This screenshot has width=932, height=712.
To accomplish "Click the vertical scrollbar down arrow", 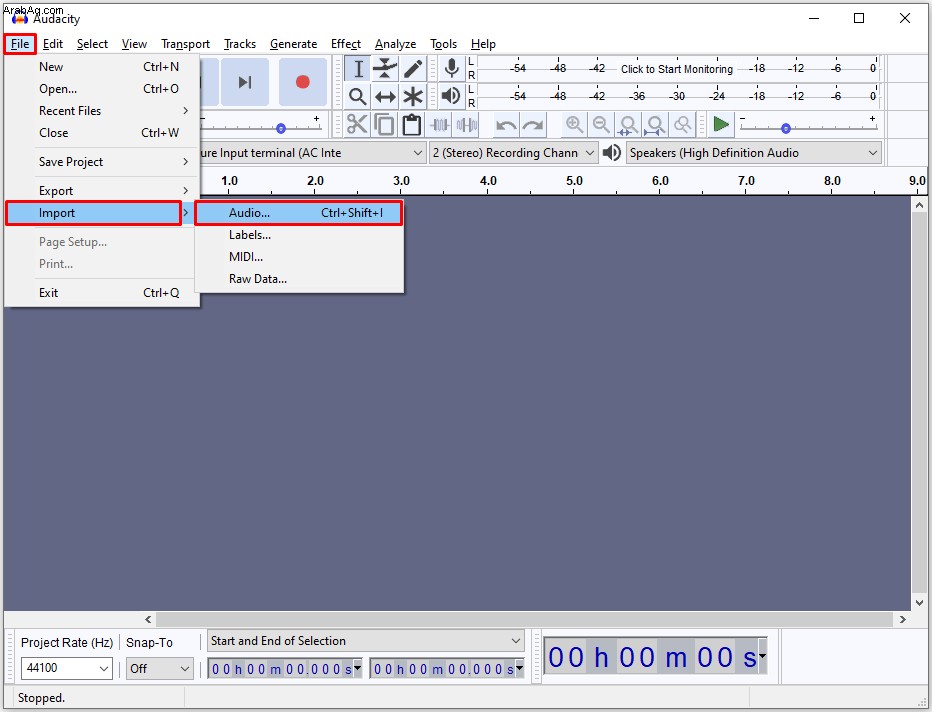I will coord(919,603).
